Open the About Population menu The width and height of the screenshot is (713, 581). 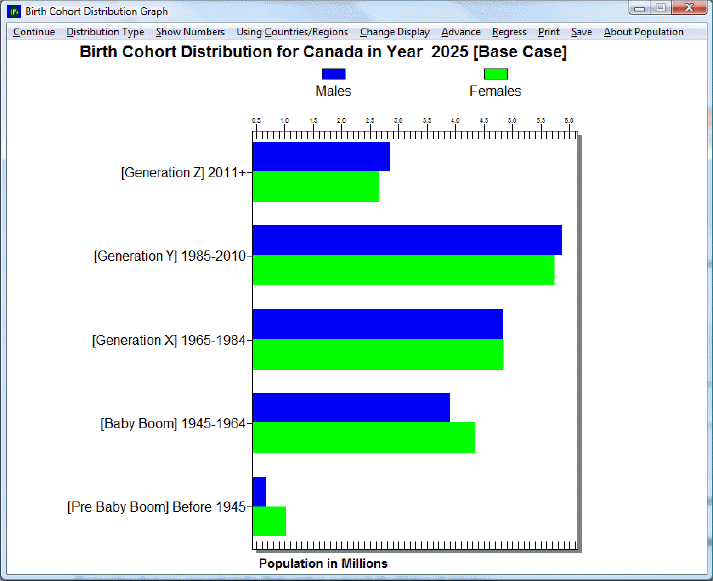tap(643, 32)
